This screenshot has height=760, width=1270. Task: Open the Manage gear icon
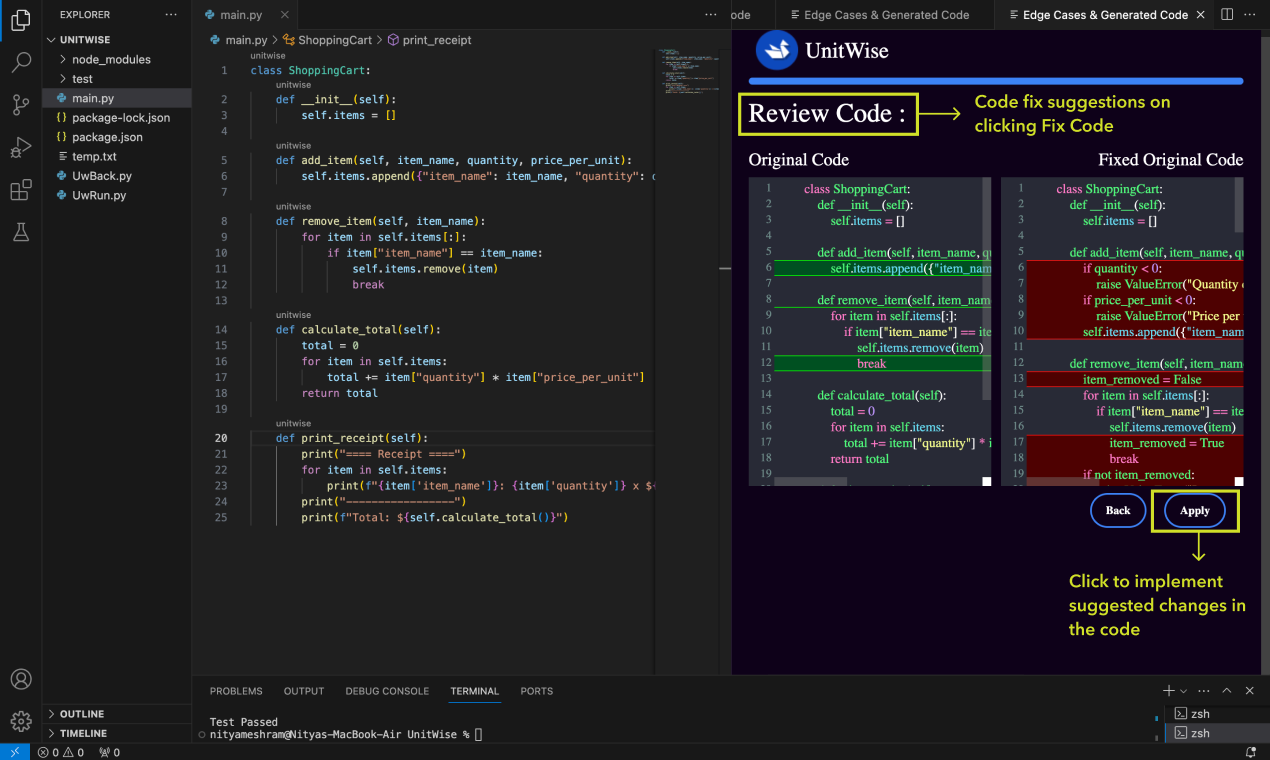[x=20, y=721]
